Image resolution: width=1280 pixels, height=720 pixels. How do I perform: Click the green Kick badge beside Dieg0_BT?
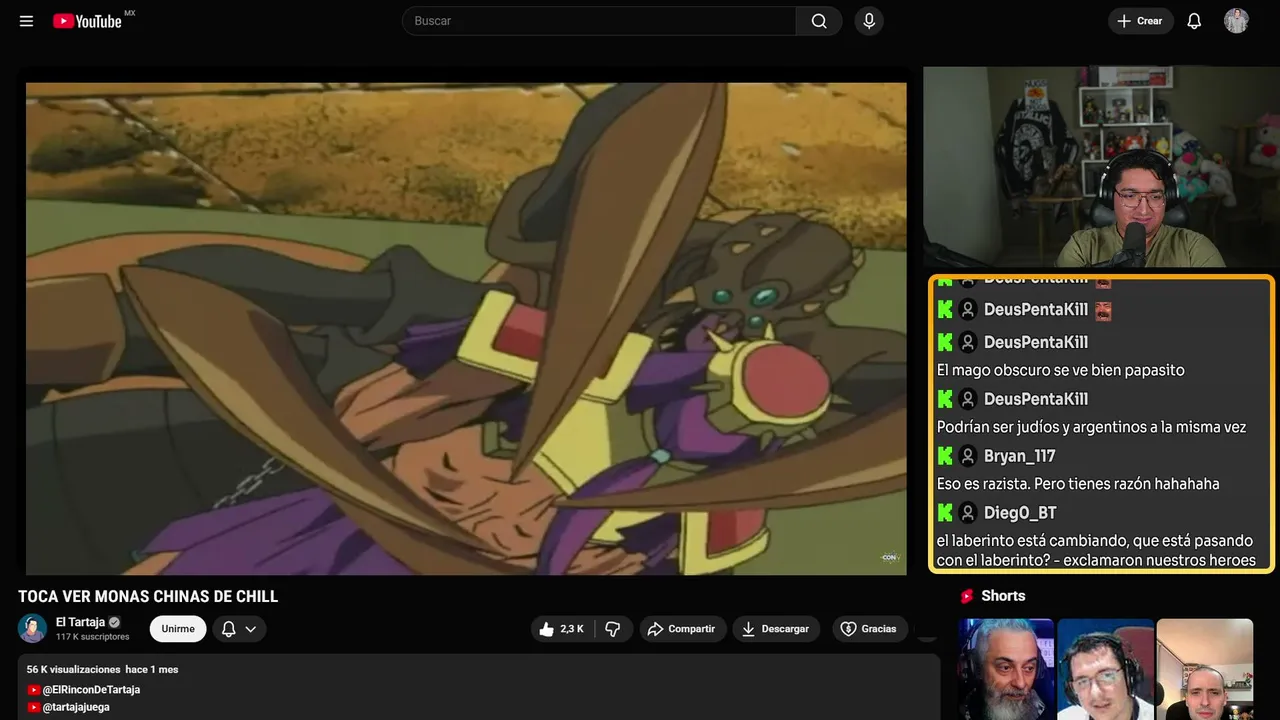click(945, 513)
